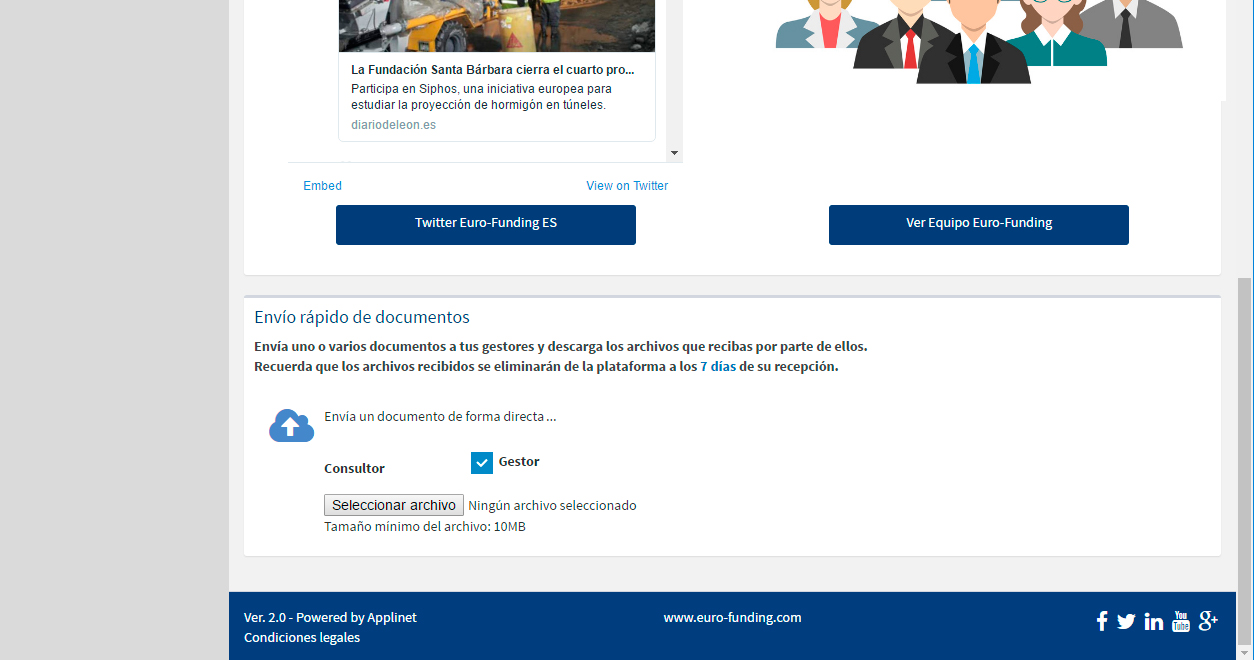Open the View on Twitter link
The width and height of the screenshot is (1254, 660).
627,186
